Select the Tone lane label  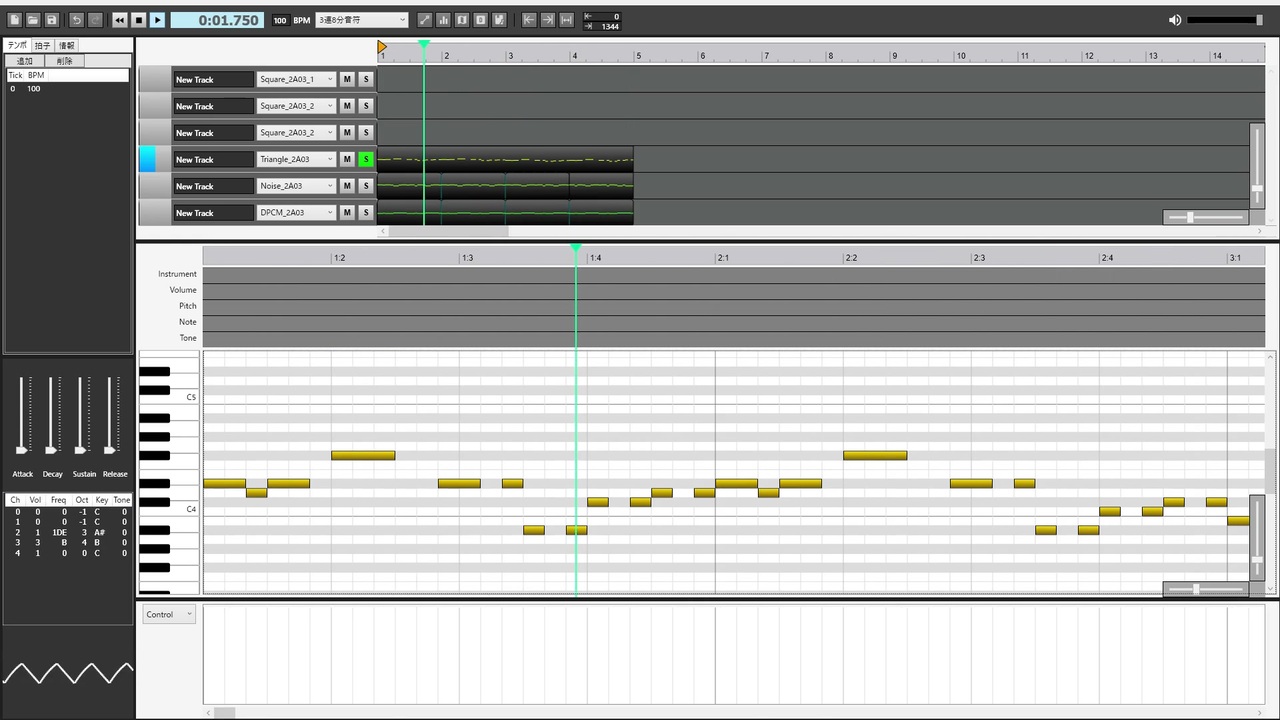tap(188, 338)
